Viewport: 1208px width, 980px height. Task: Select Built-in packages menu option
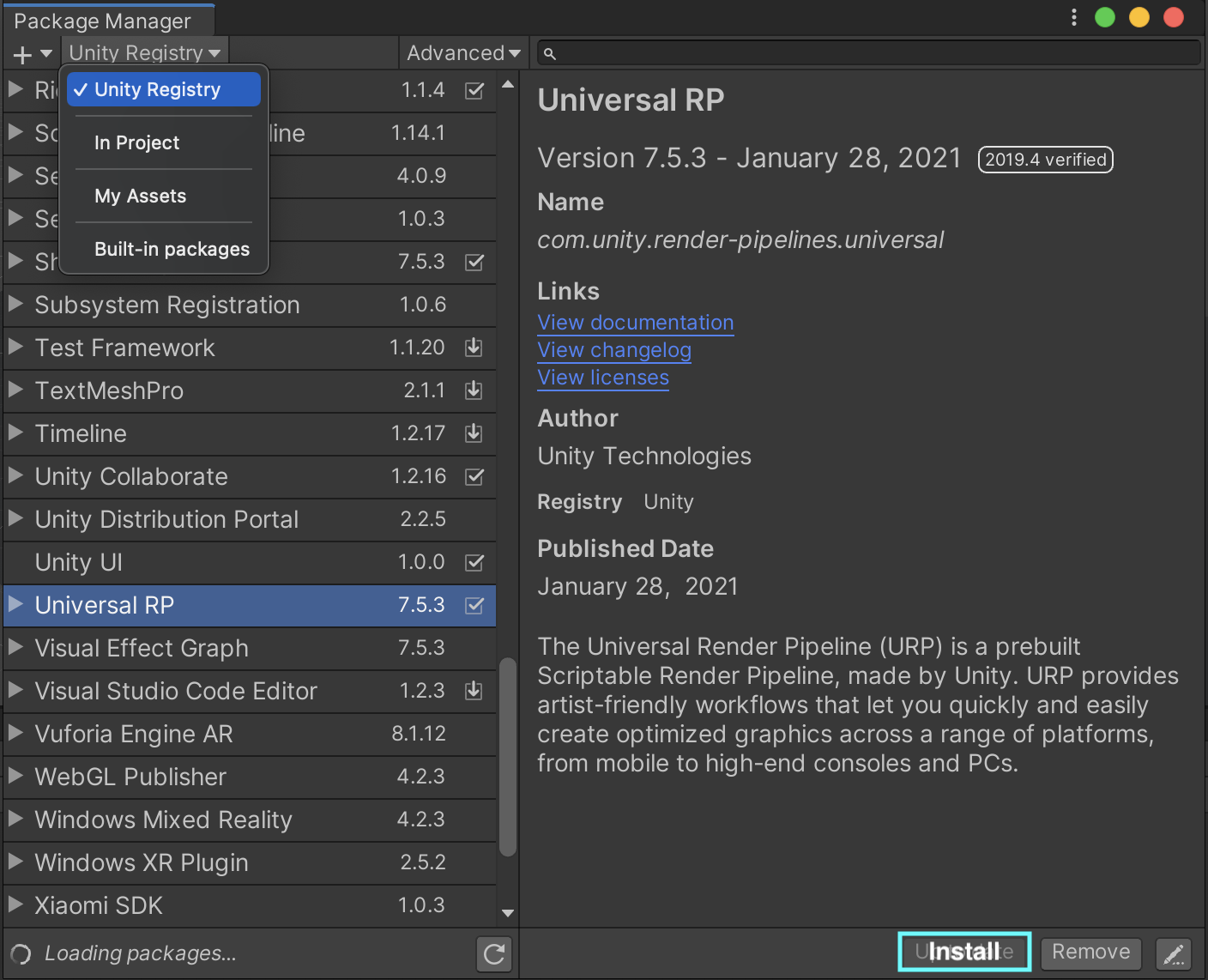pyautogui.click(x=164, y=249)
